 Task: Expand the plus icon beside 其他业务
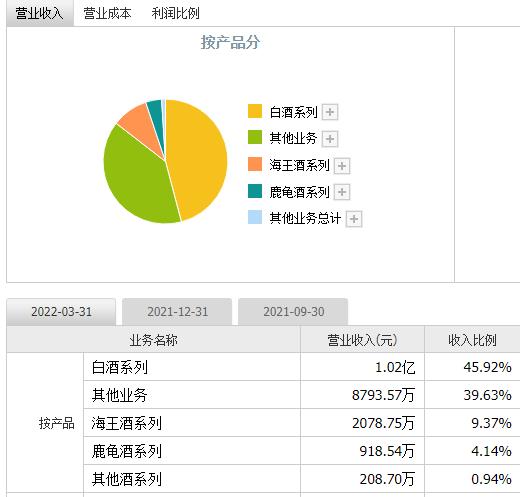(330, 139)
